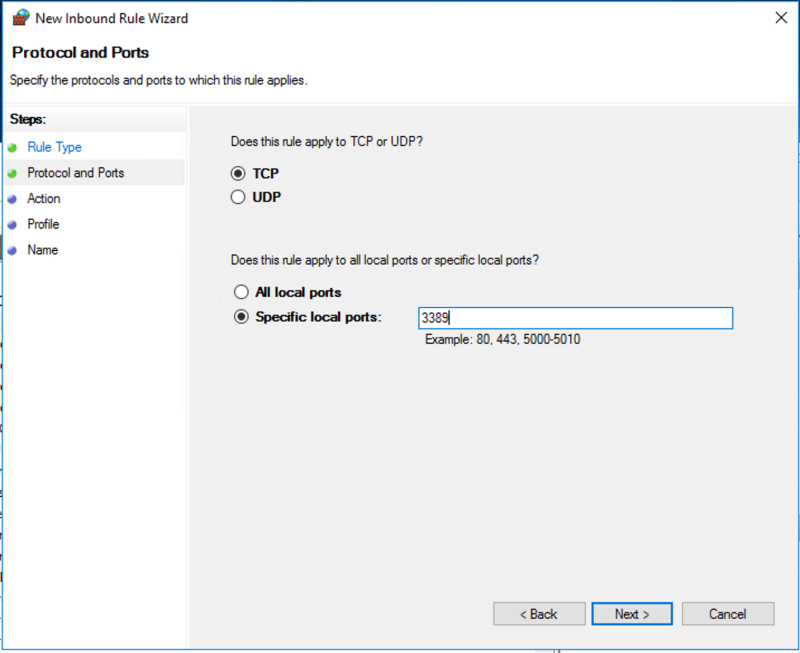
Task: Click the Name step in sidebar
Action: pyautogui.click(x=43, y=250)
